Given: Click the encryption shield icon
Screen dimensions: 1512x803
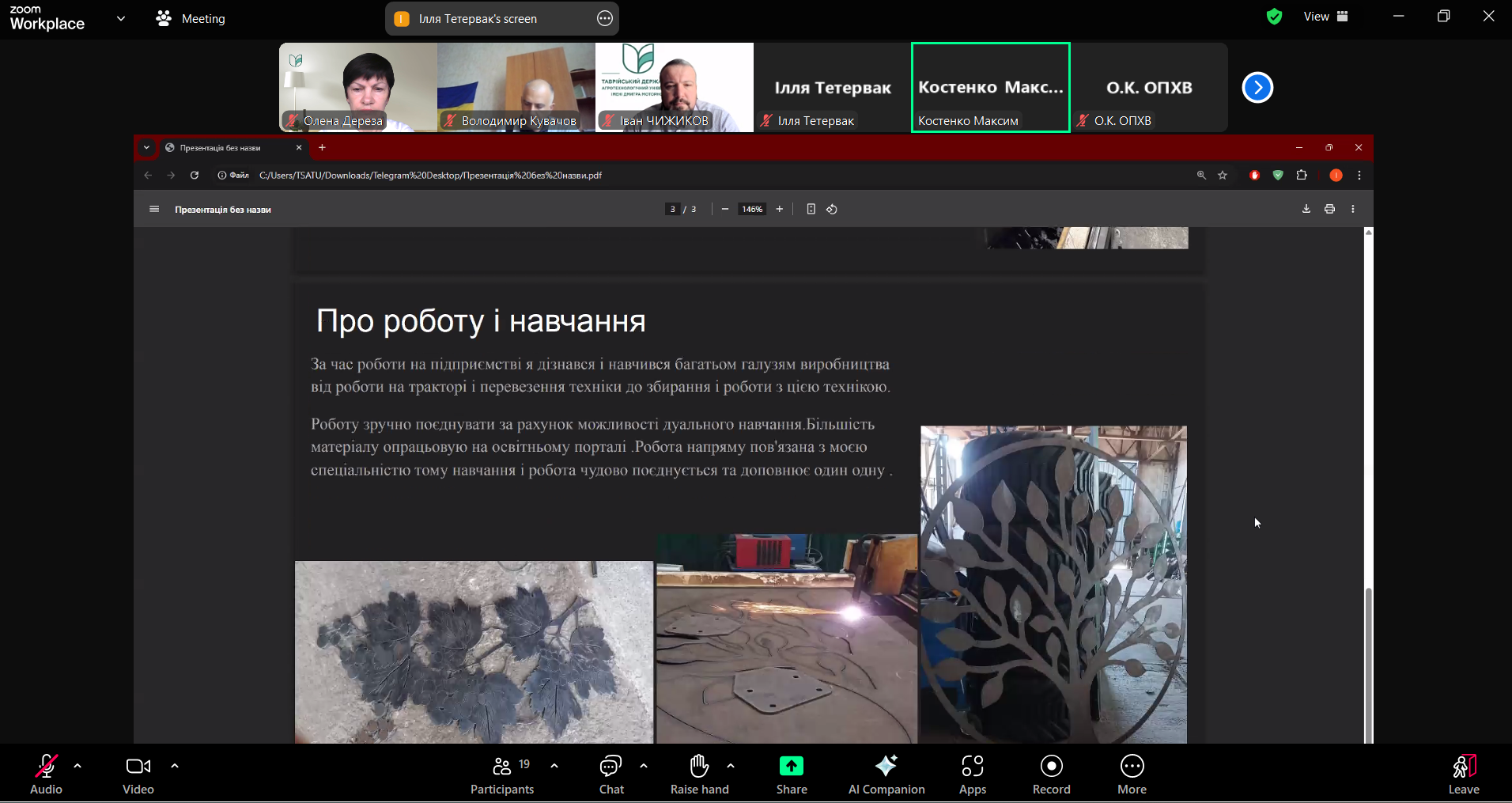Looking at the screenshot, I should pyautogui.click(x=1274, y=17).
